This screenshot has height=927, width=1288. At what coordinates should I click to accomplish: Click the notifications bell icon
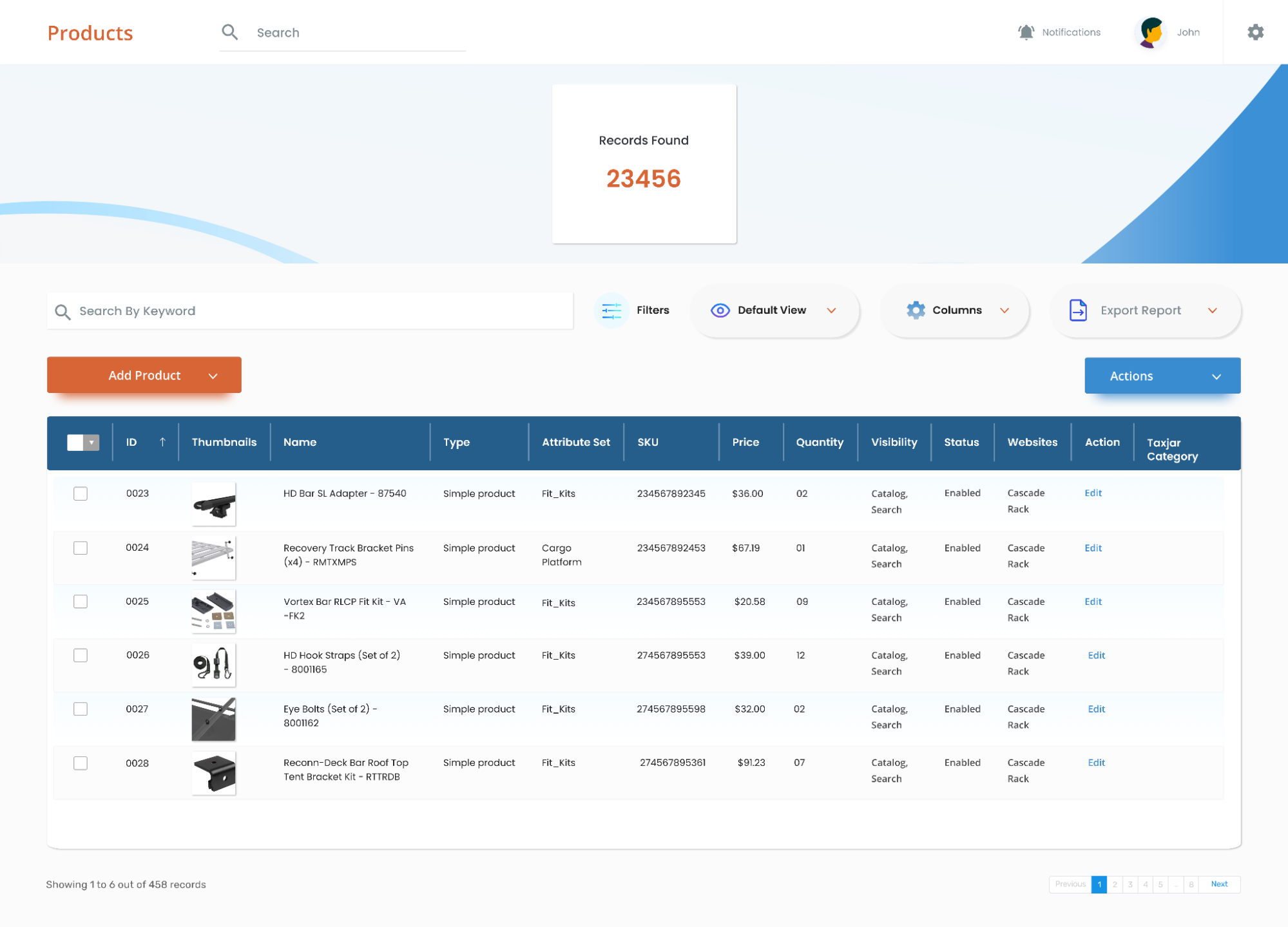click(1025, 32)
